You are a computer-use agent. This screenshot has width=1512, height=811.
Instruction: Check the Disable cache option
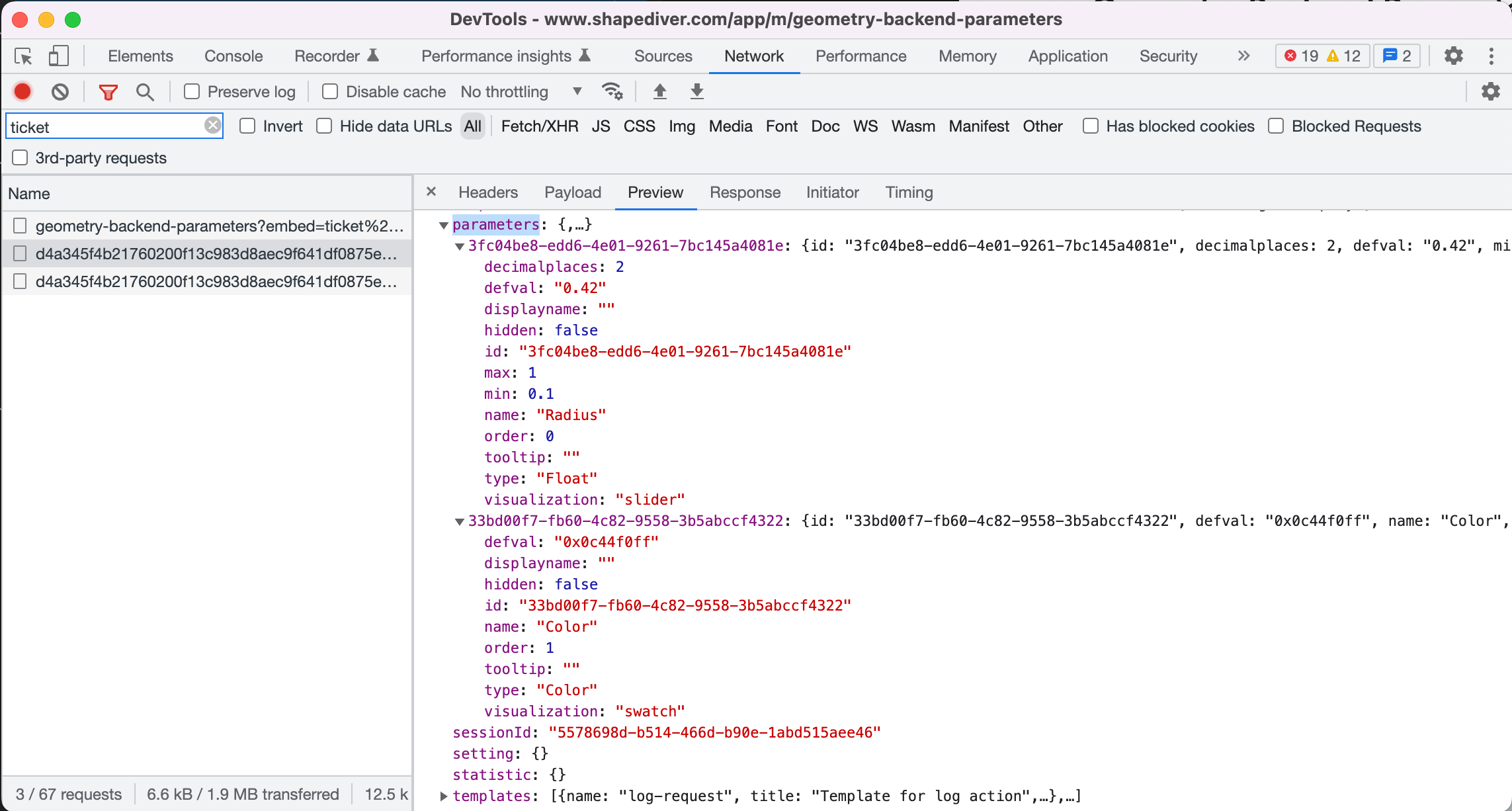click(329, 91)
